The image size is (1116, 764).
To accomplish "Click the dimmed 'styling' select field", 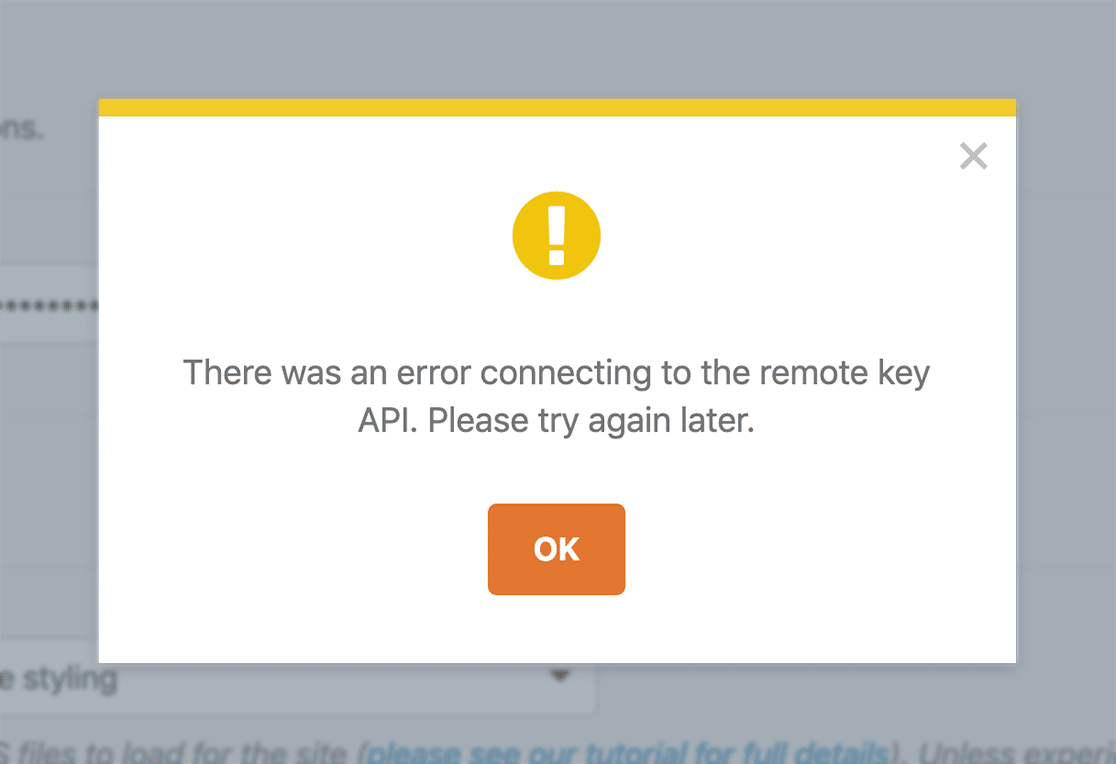I will point(298,679).
